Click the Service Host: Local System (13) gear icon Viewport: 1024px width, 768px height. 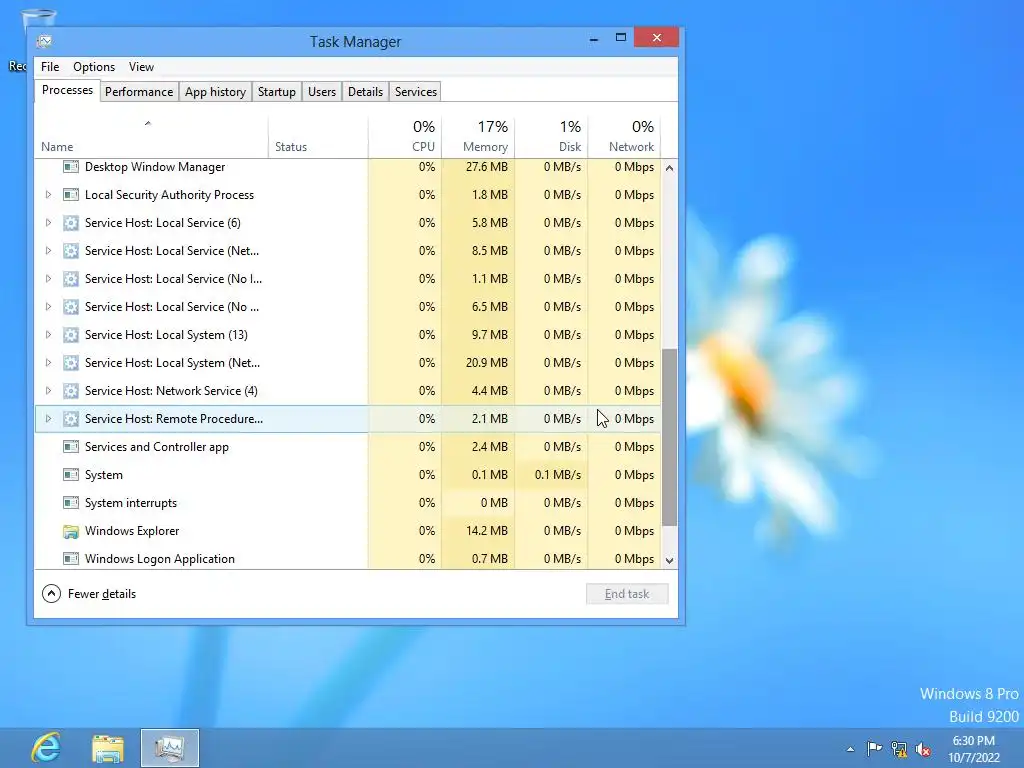[x=71, y=334]
